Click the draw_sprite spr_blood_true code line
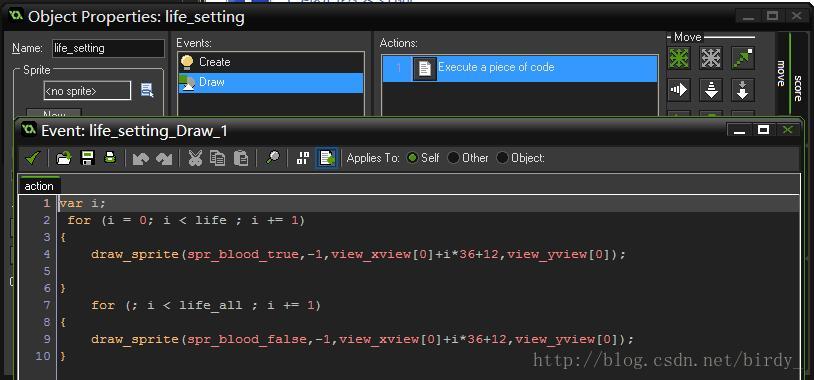This screenshot has width=814, height=380. click(x=359, y=254)
